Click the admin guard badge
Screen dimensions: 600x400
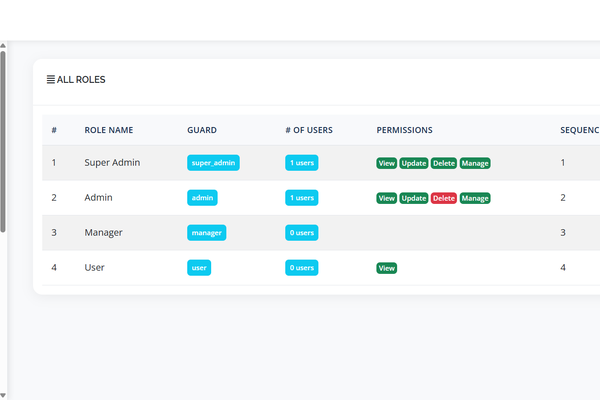(202, 198)
